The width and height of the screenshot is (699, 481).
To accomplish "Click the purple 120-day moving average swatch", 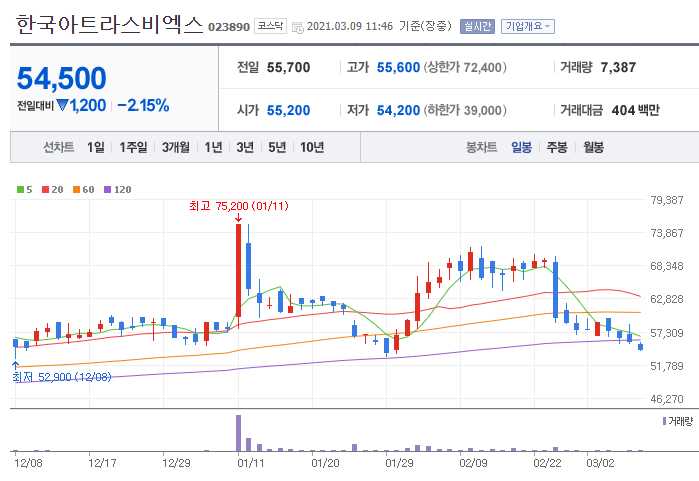I will (107, 189).
